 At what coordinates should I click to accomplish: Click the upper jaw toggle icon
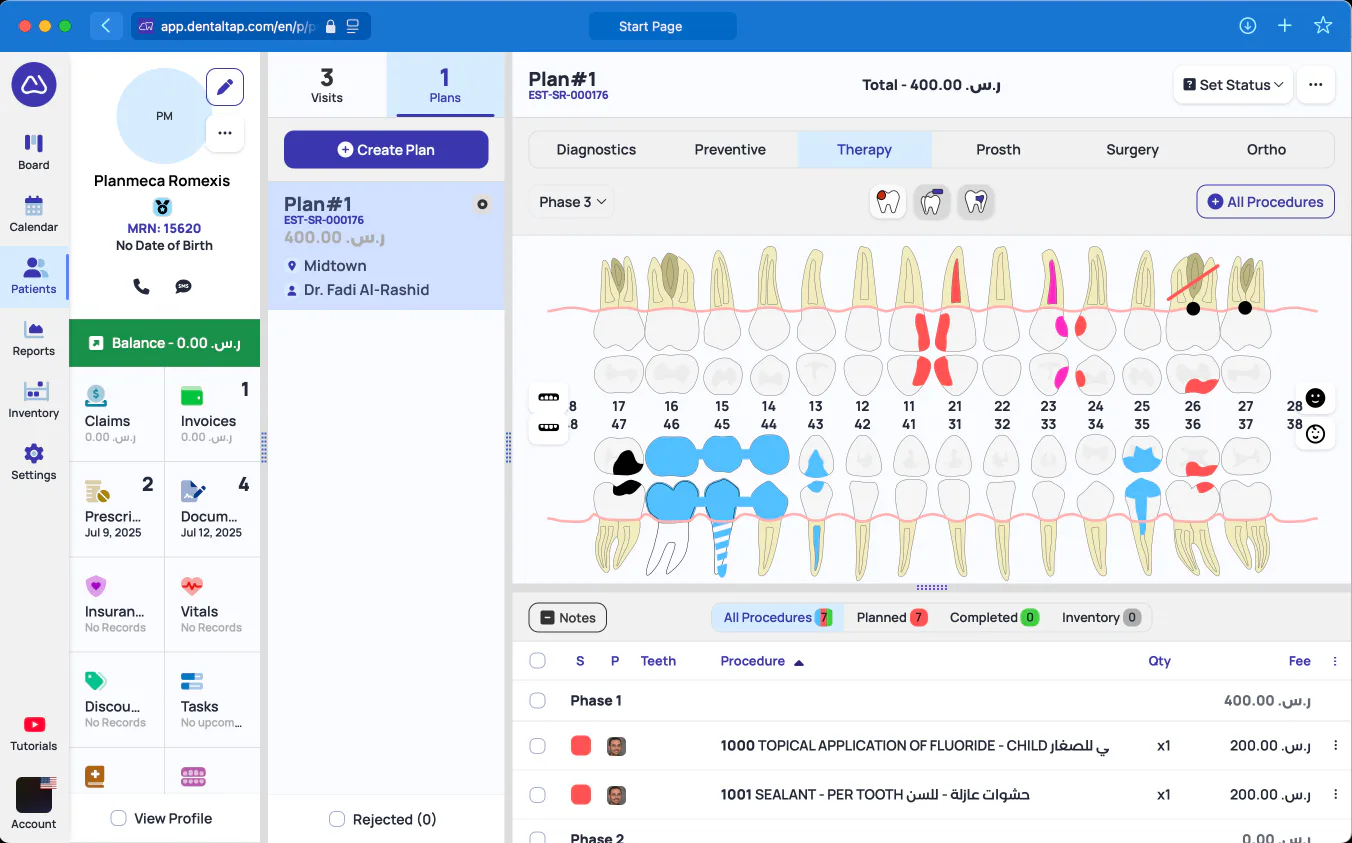548,397
